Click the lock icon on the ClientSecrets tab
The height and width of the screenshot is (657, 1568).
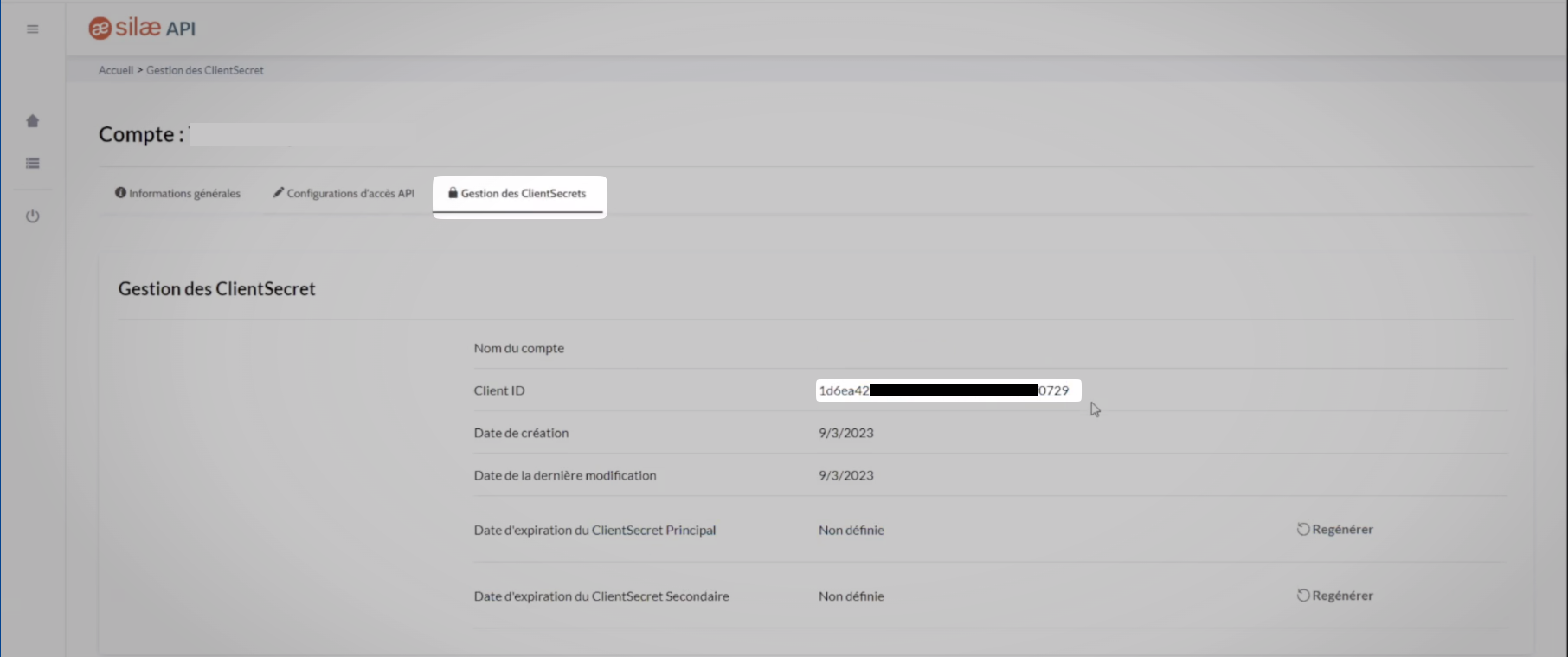point(453,193)
